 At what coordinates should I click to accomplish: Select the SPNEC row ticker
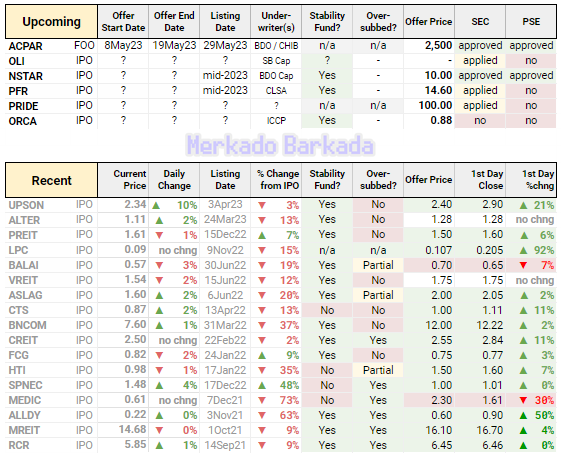point(25,386)
